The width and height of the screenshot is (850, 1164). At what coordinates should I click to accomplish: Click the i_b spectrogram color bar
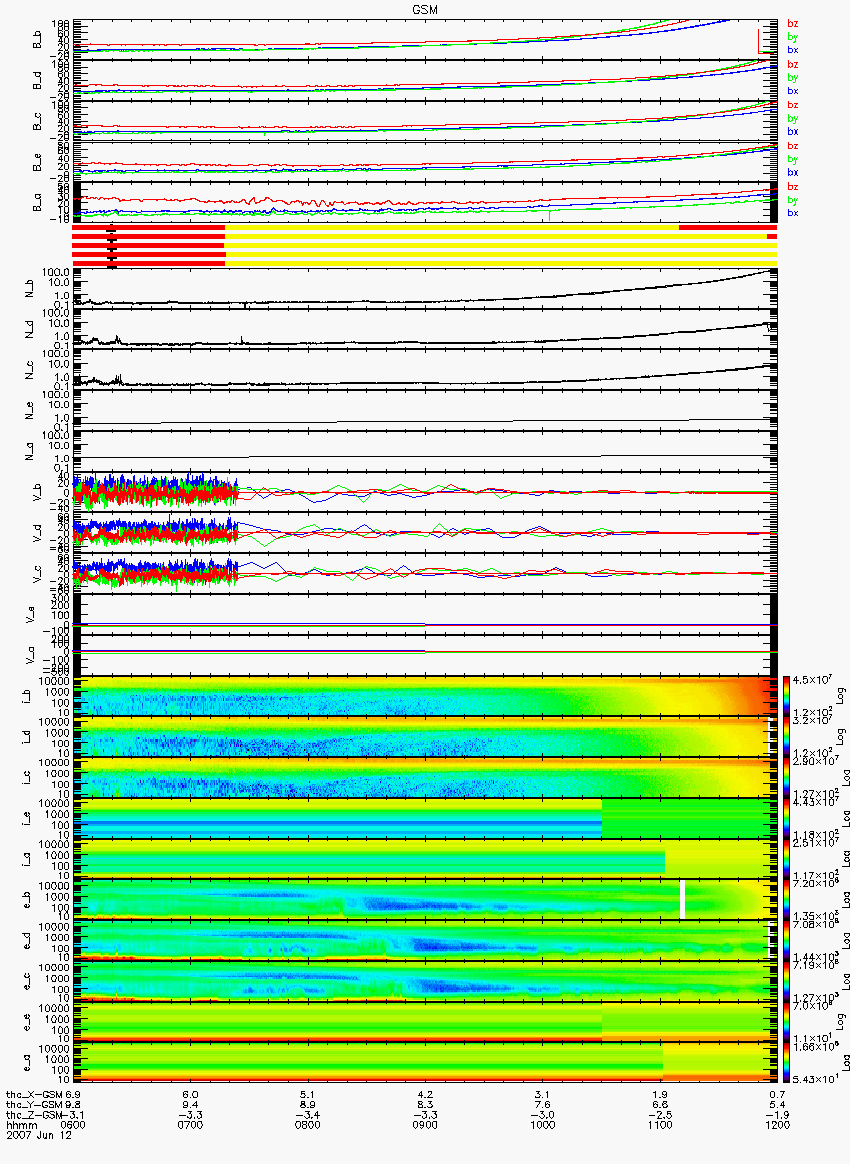tap(786, 697)
